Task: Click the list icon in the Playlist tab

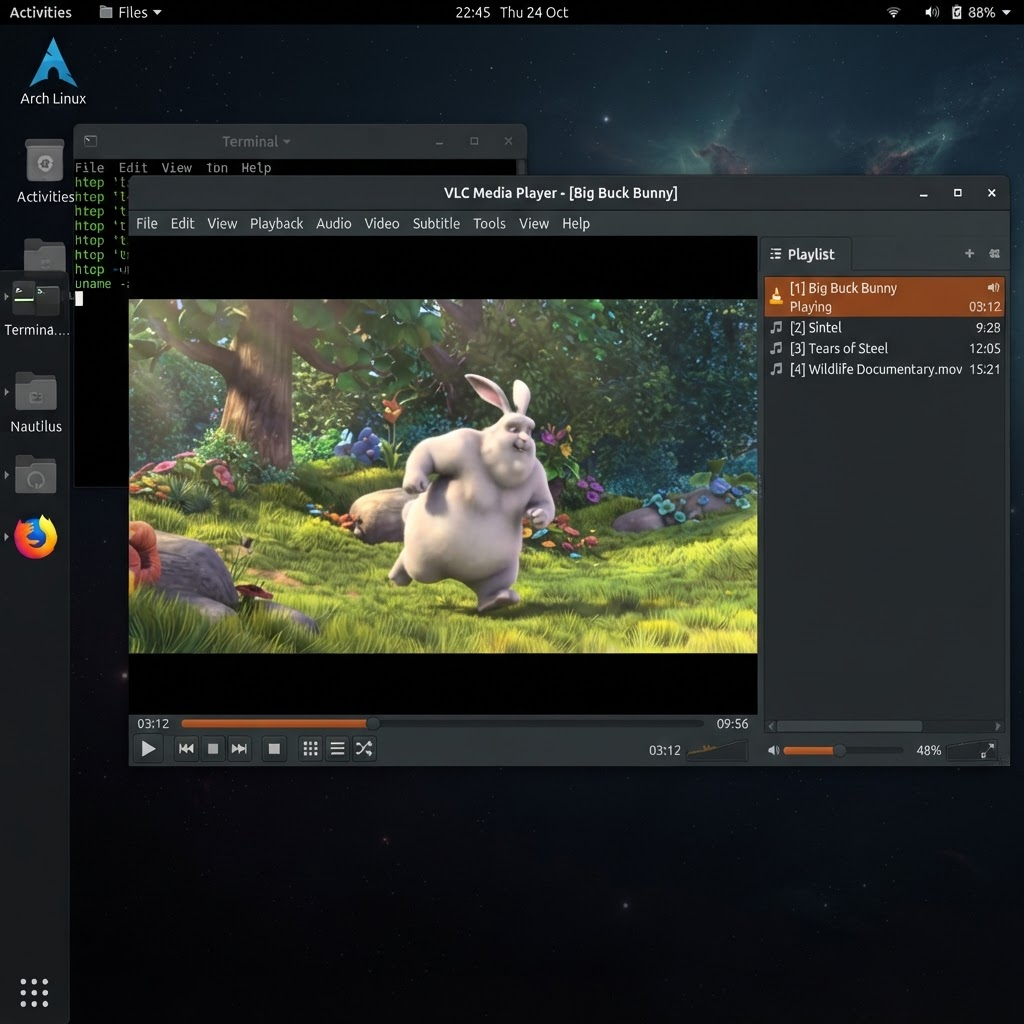Action: 775,254
